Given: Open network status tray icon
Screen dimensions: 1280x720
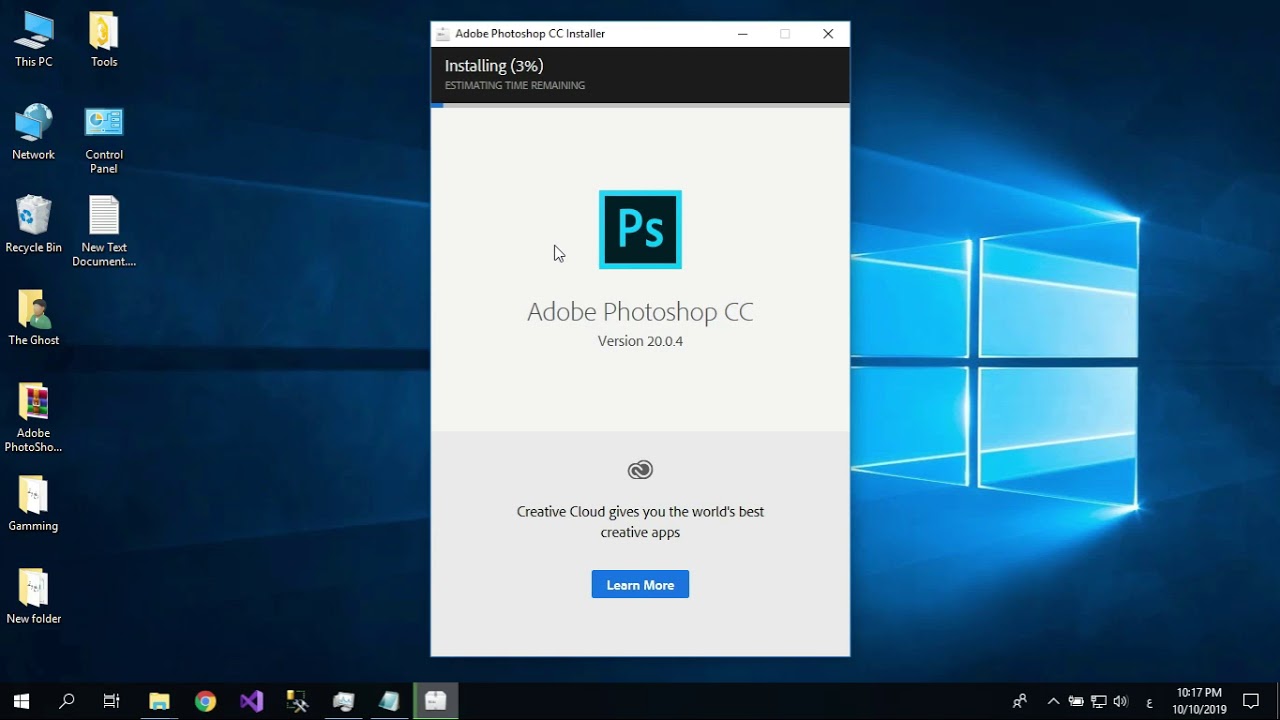Looking at the screenshot, I should 1098,701.
